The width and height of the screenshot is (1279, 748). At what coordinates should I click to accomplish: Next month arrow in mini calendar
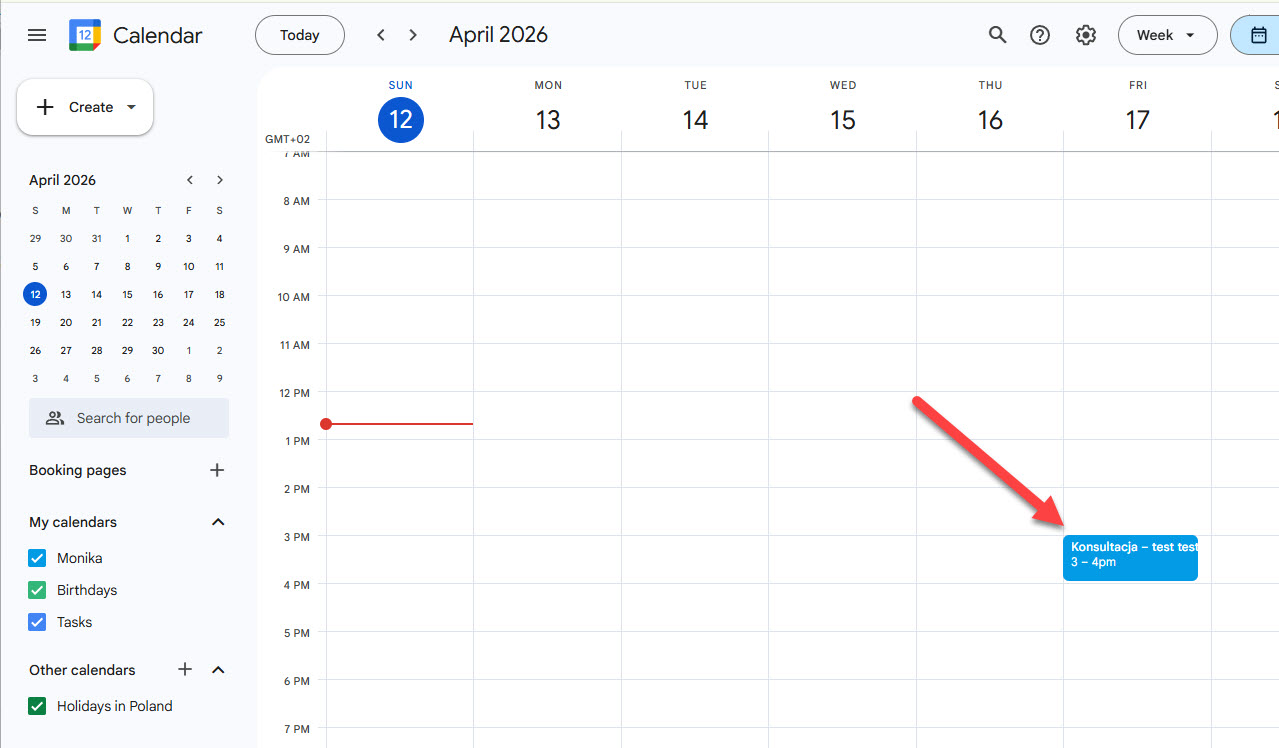pos(220,180)
